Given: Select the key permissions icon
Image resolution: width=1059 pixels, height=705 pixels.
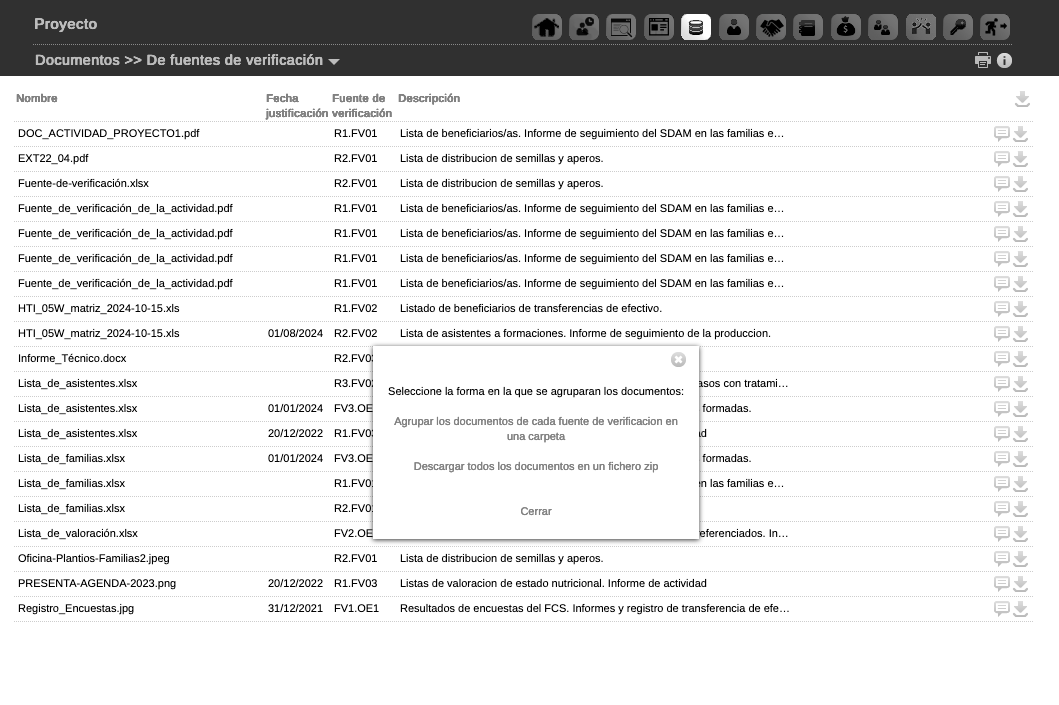Looking at the screenshot, I should point(957,26).
